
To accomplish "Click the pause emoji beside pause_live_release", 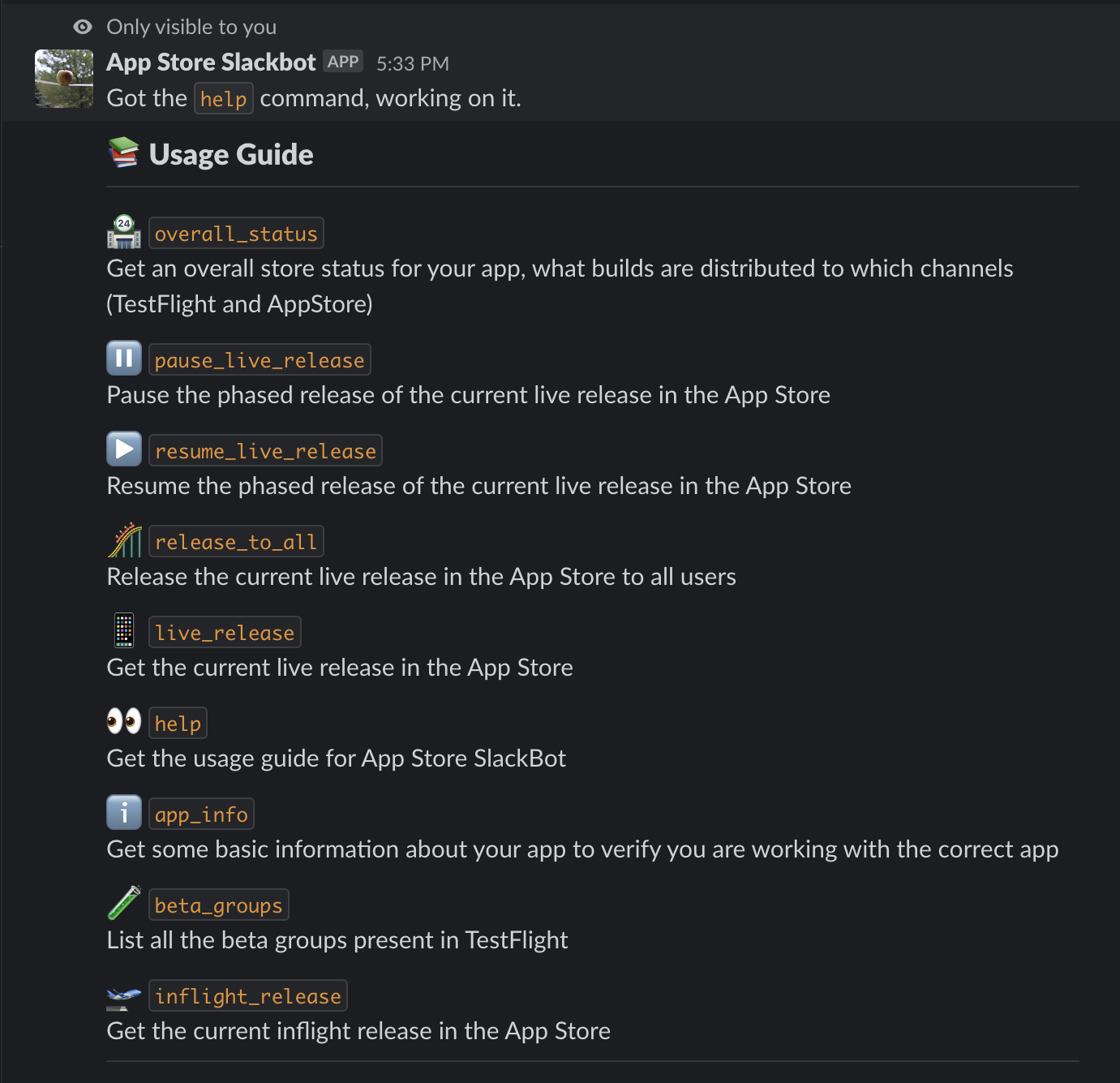I will click(x=123, y=357).
